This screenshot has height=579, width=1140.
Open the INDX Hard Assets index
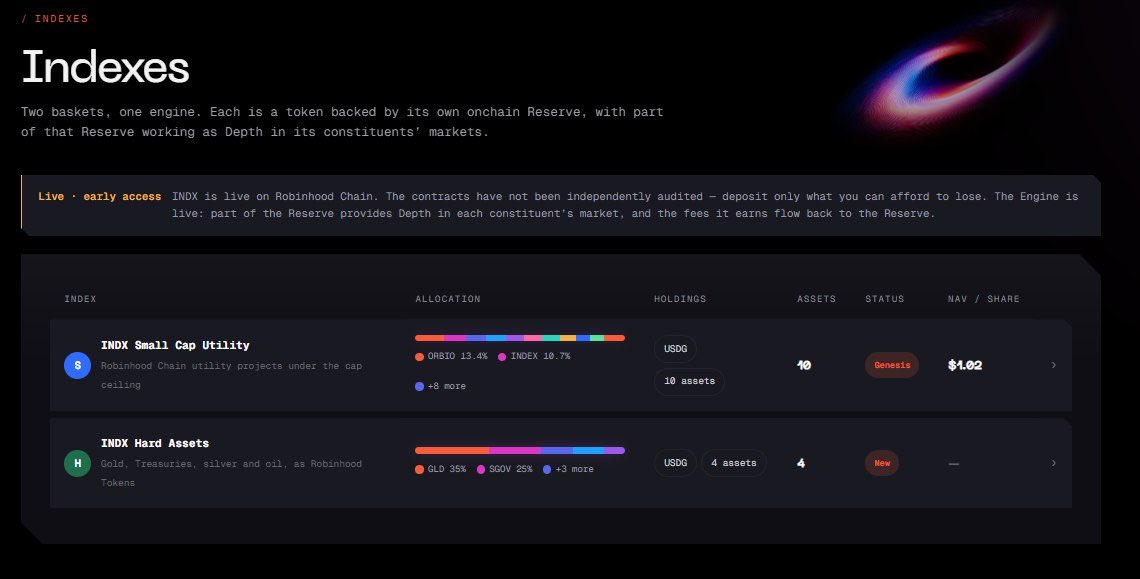155,443
